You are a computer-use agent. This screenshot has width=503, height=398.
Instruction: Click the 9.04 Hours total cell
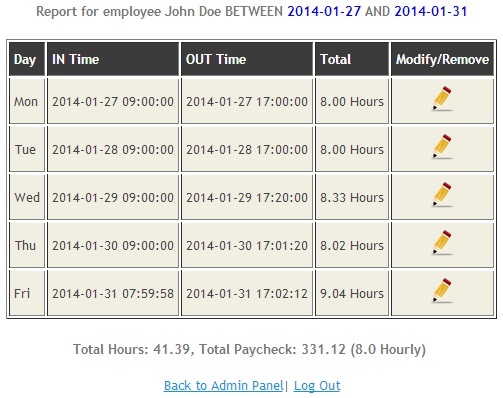(352, 293)
